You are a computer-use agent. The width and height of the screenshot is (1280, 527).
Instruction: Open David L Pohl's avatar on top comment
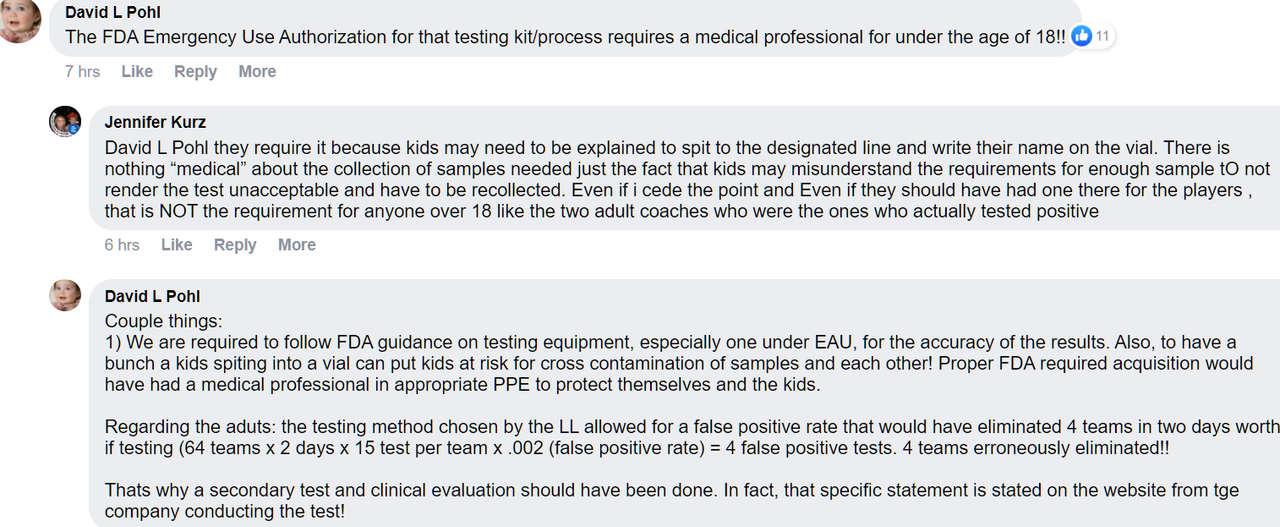click(x=20, y=20)
